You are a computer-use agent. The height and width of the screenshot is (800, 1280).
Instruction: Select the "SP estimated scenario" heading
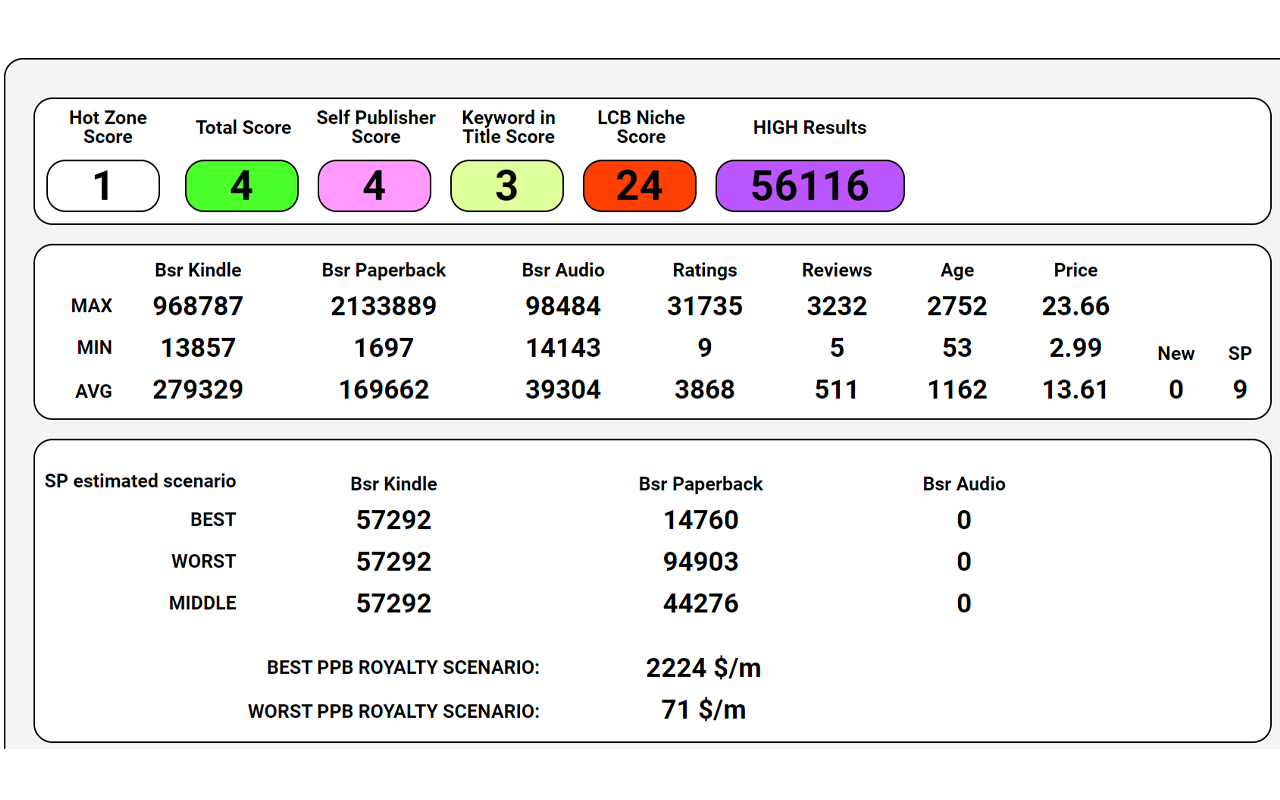[141, 481]
